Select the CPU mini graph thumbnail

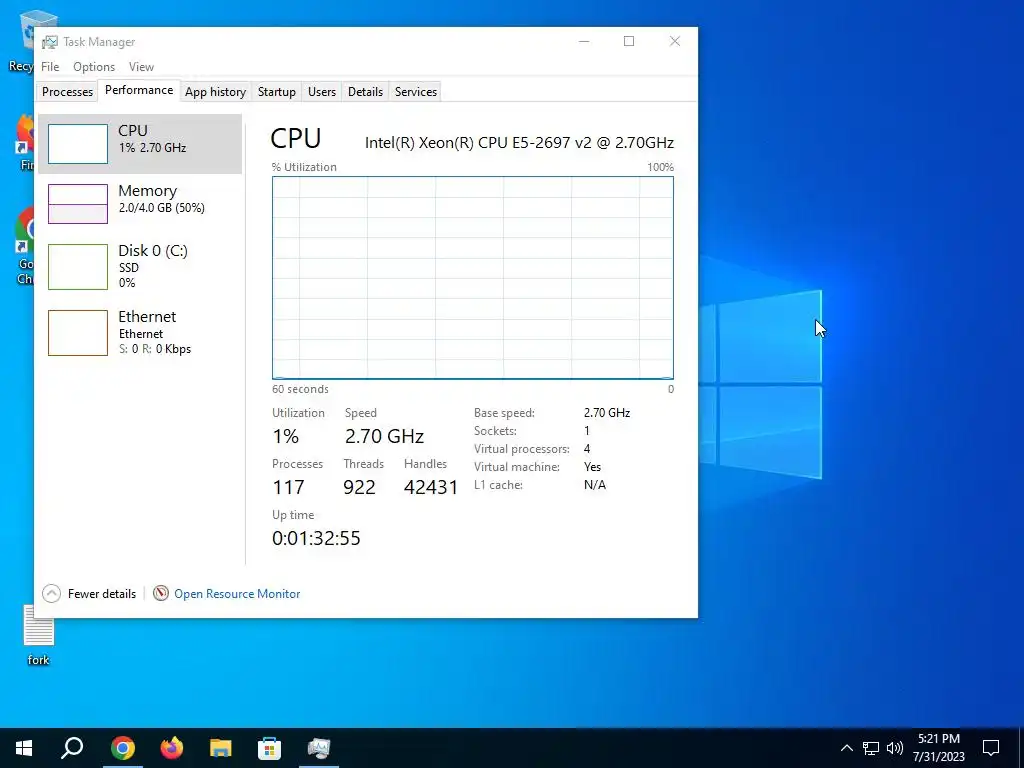pyautogui.click(x=78, y=144)
